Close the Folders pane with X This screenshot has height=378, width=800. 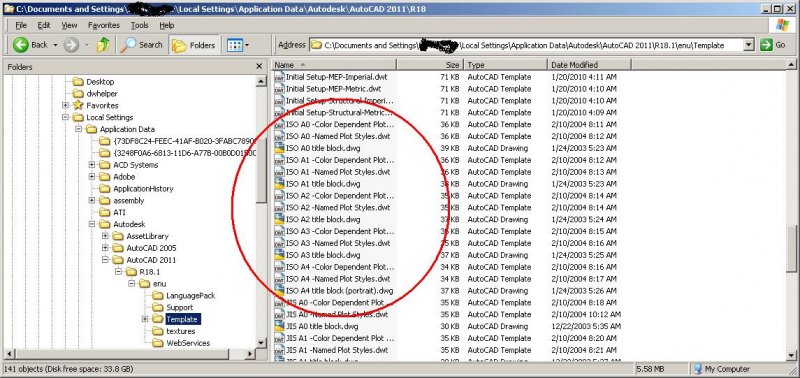[x=259, y=66]
